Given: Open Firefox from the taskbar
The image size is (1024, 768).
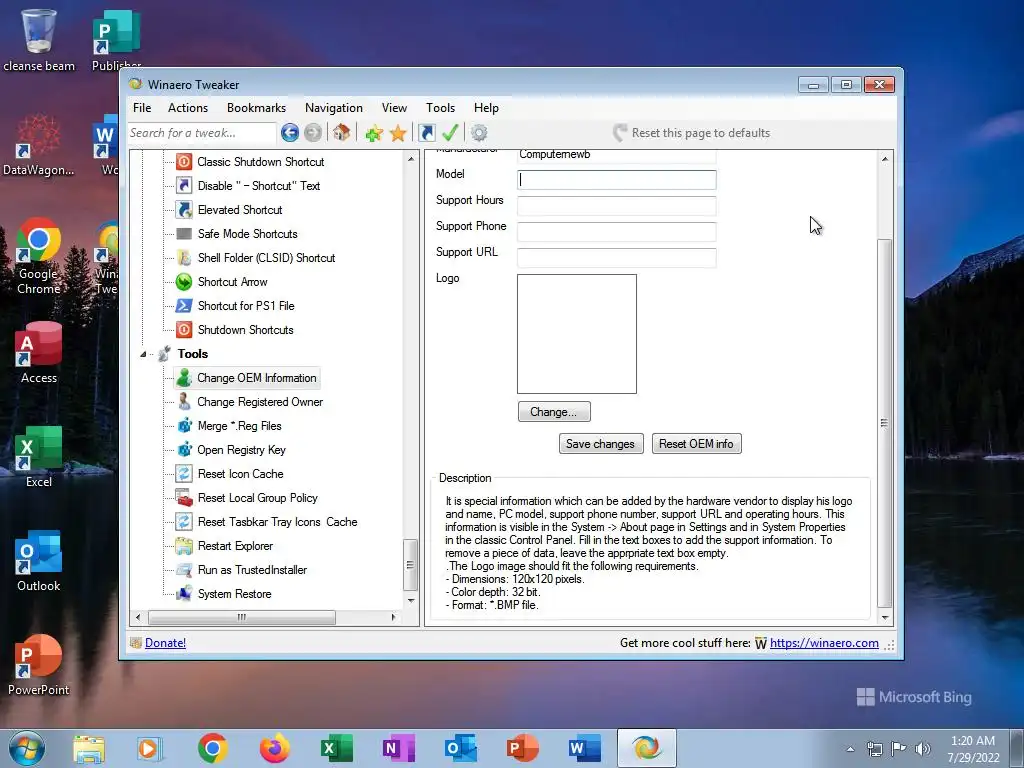Looking at the screenshot, I should 274,748.
